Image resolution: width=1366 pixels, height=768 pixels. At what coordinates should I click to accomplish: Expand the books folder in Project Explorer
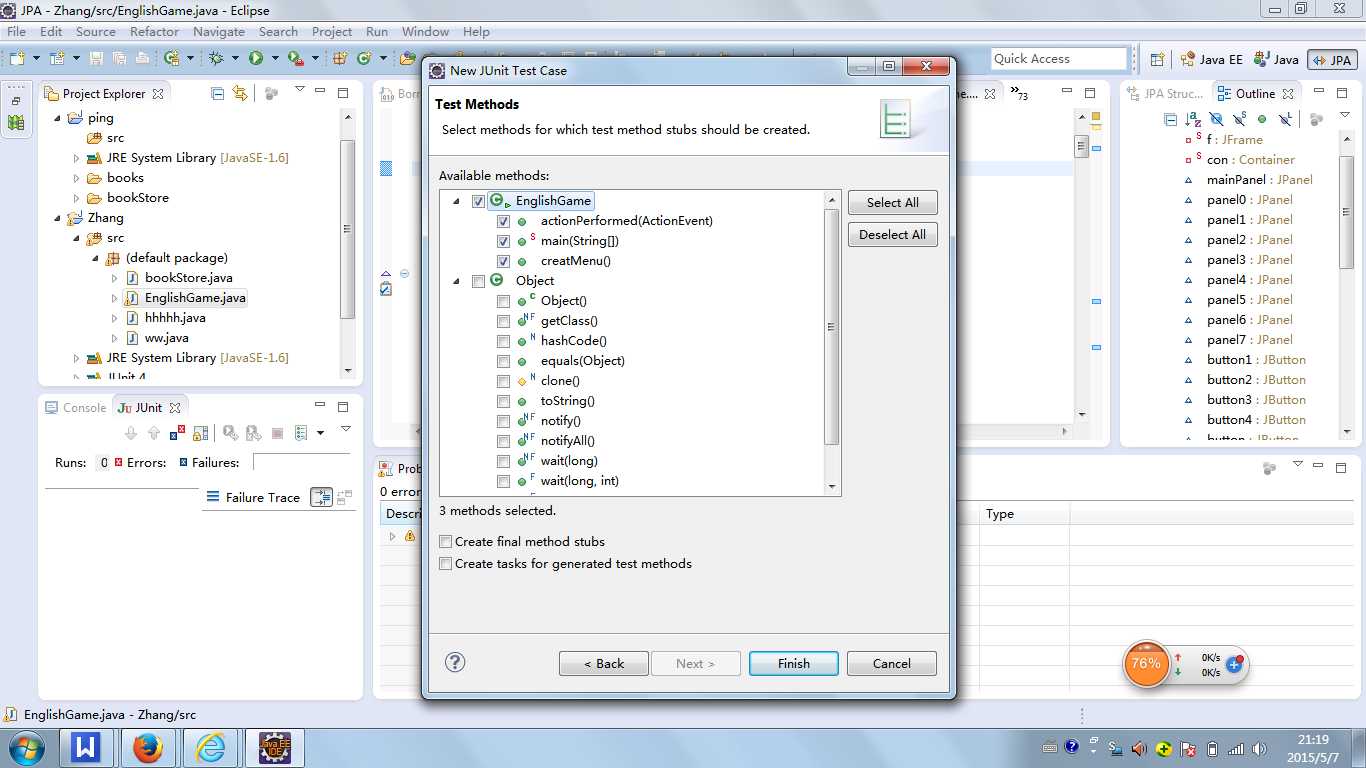77,178
